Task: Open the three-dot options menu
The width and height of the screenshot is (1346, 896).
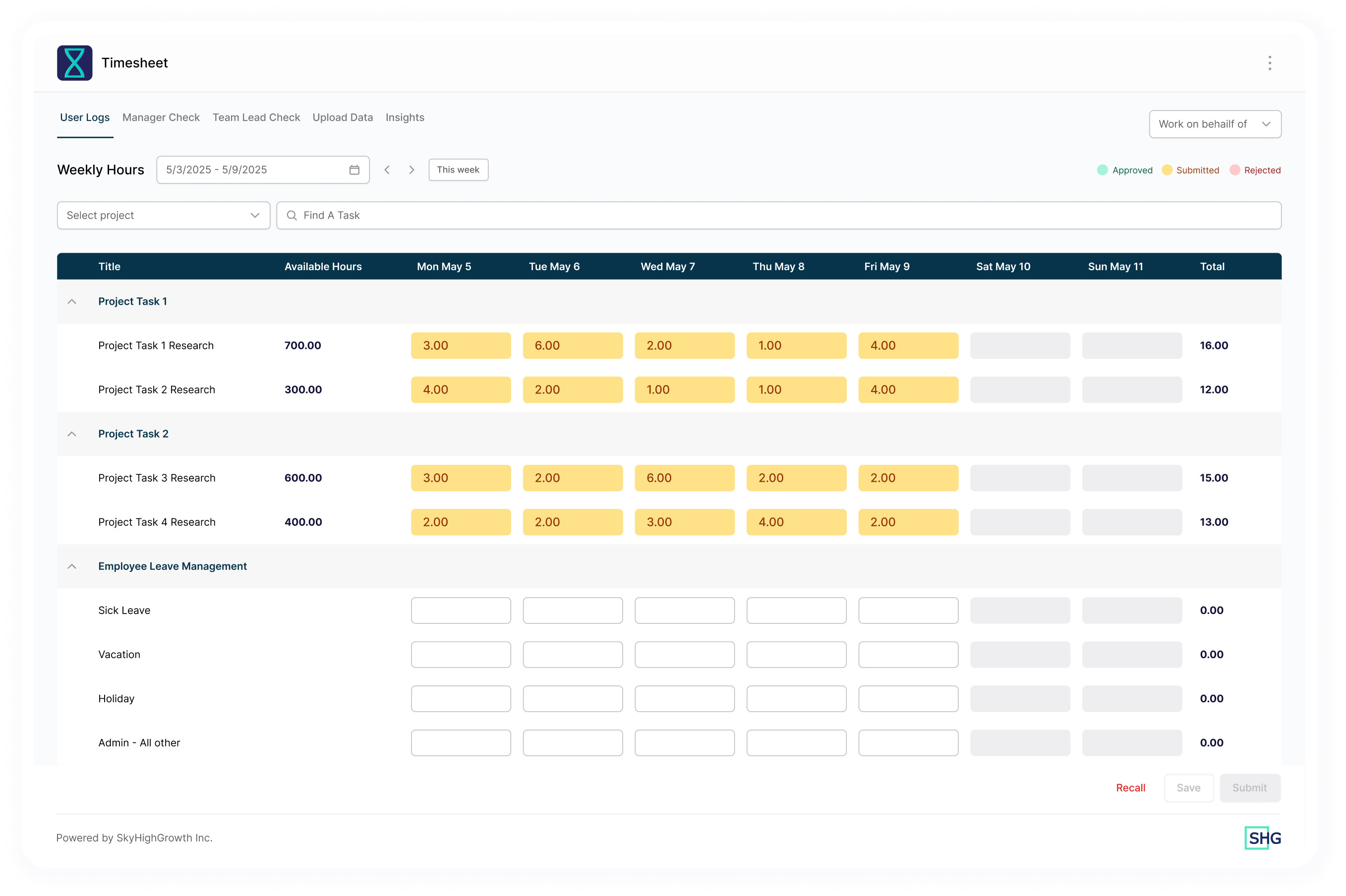Action: (x=1270, y=63)
